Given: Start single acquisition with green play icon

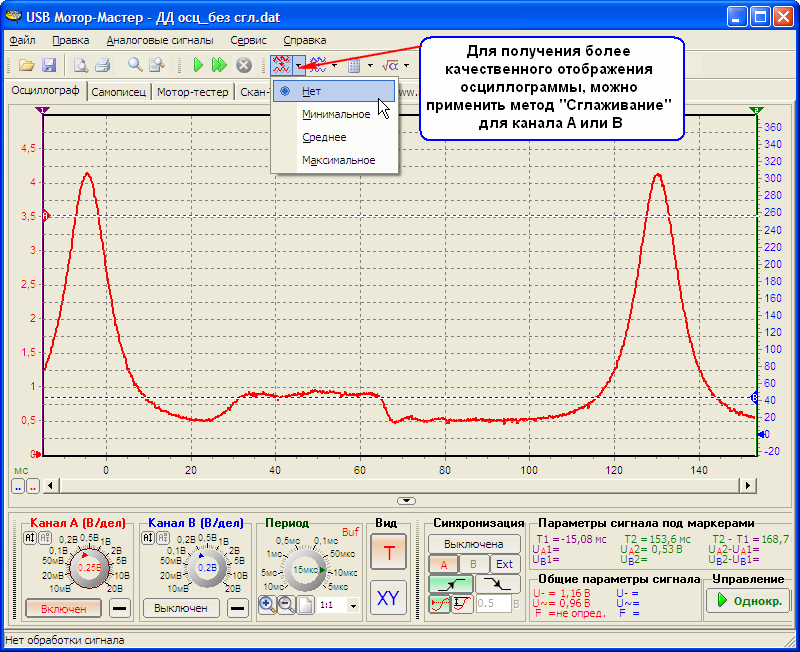Looking at the screenshot, I should click(x=200, y=65).
